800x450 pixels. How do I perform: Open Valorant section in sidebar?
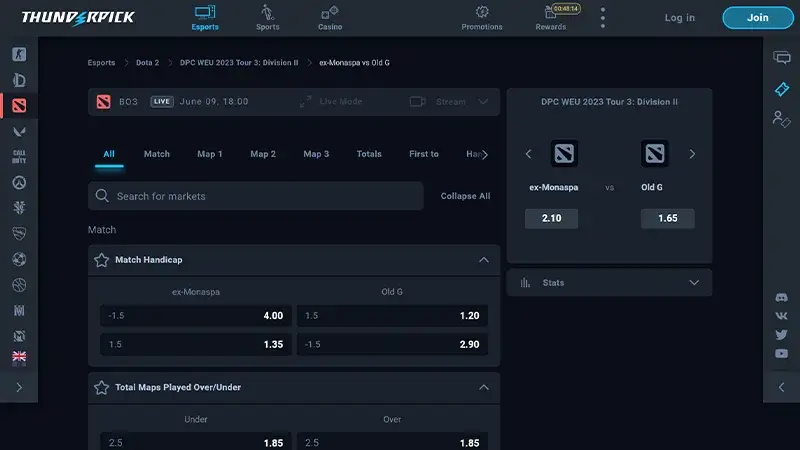click(19, 132)
